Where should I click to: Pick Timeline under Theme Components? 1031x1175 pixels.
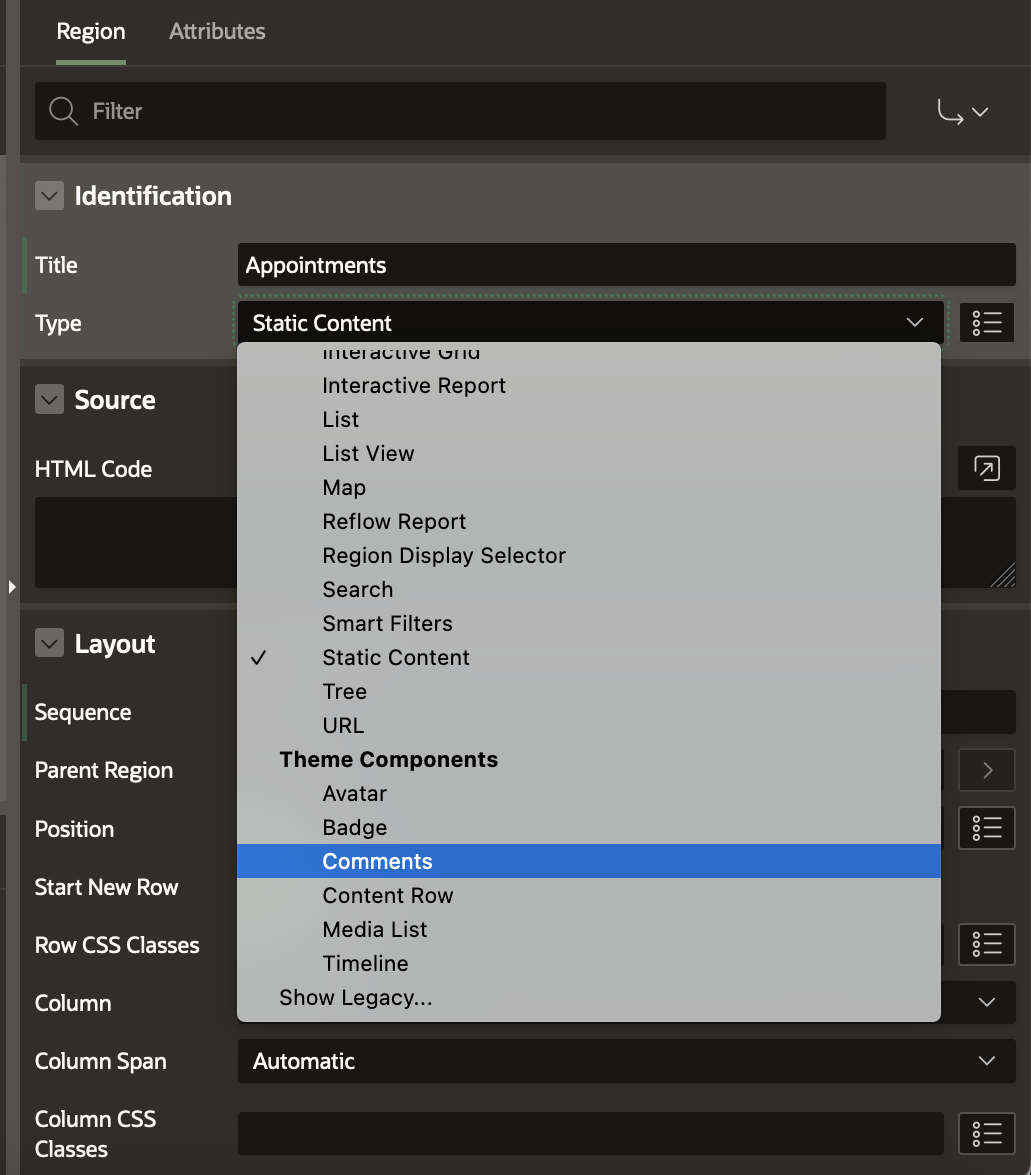point(365,963)
